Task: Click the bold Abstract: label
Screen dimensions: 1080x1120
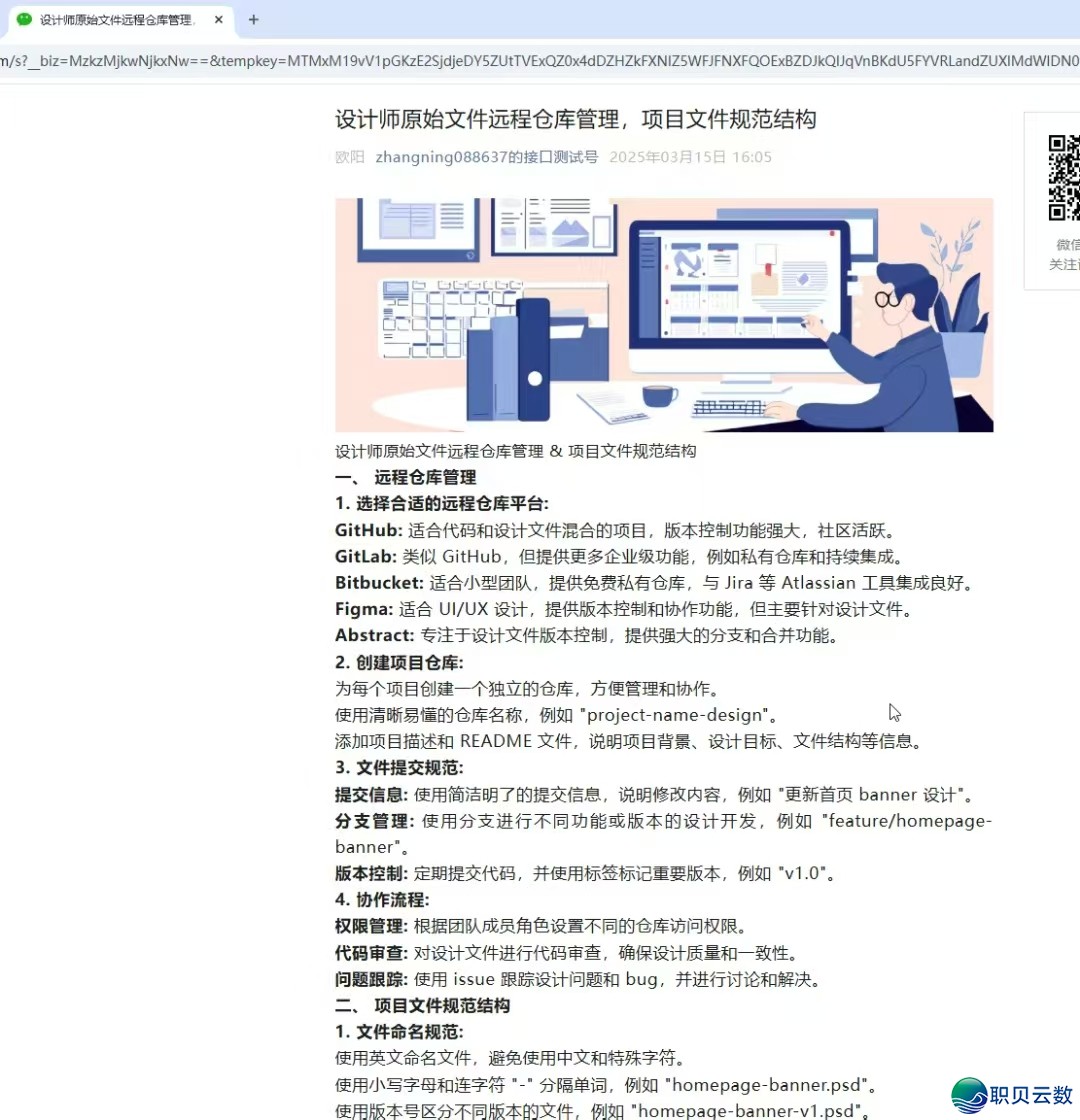Action: pos(374,634)
